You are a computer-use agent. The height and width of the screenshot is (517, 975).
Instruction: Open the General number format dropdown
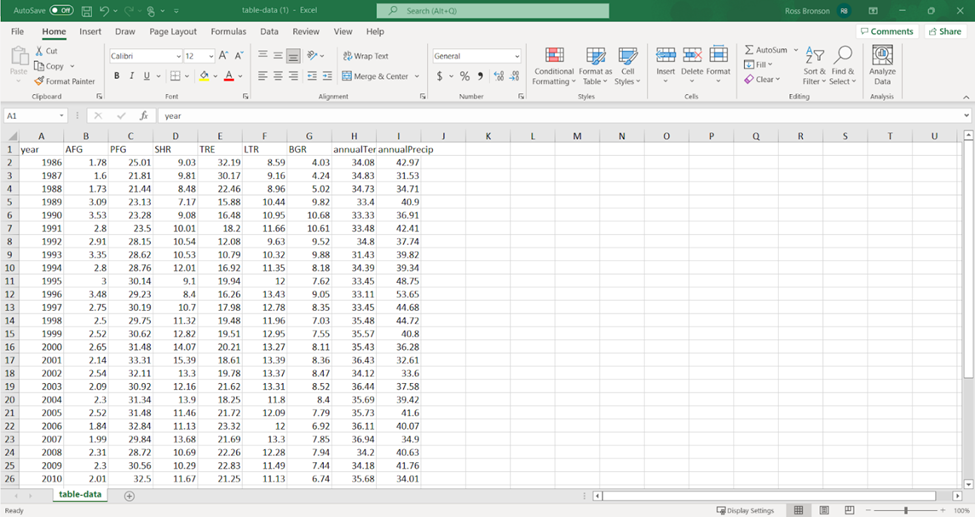517,56
